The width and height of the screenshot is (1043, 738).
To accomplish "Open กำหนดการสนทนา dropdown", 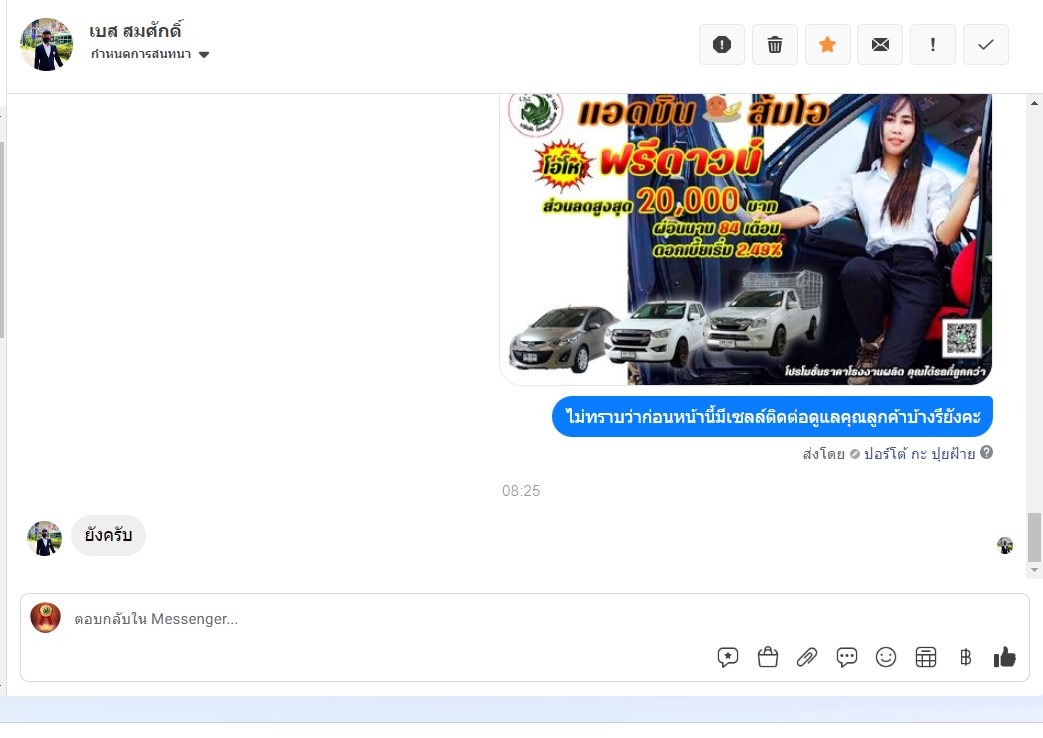I will pos(150,54).
